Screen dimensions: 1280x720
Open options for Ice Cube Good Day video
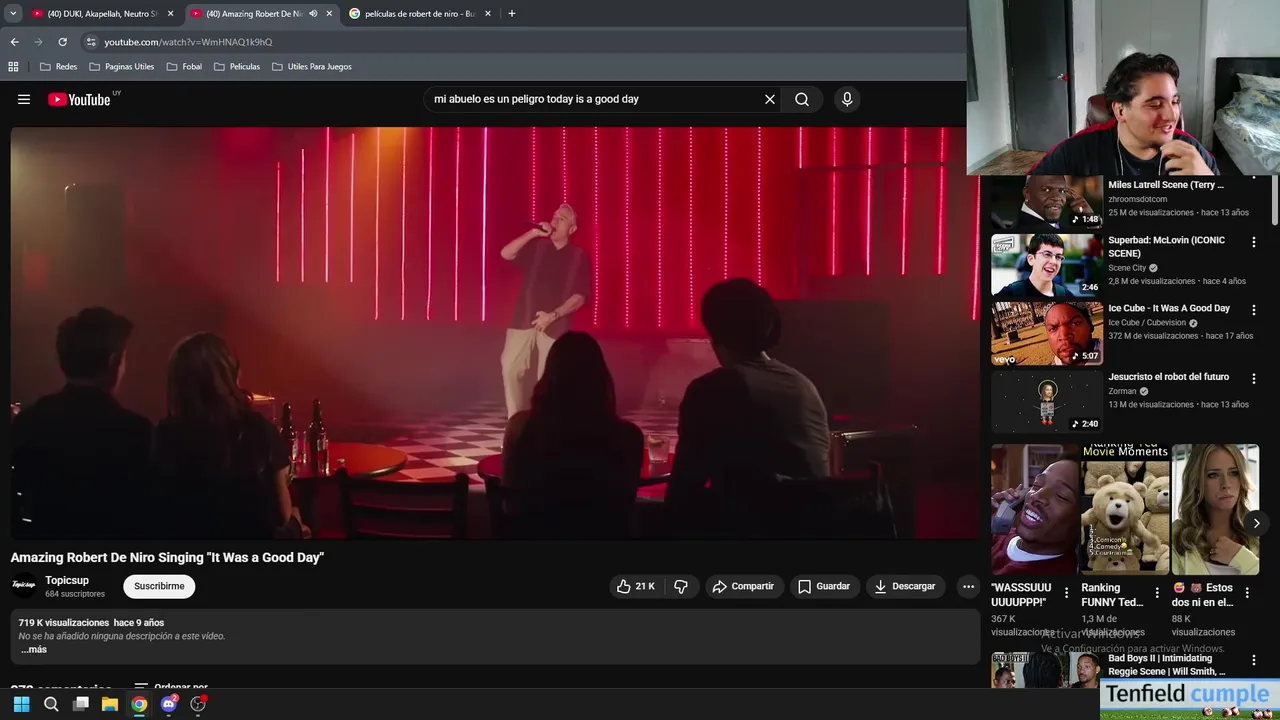coord(1254,310)
